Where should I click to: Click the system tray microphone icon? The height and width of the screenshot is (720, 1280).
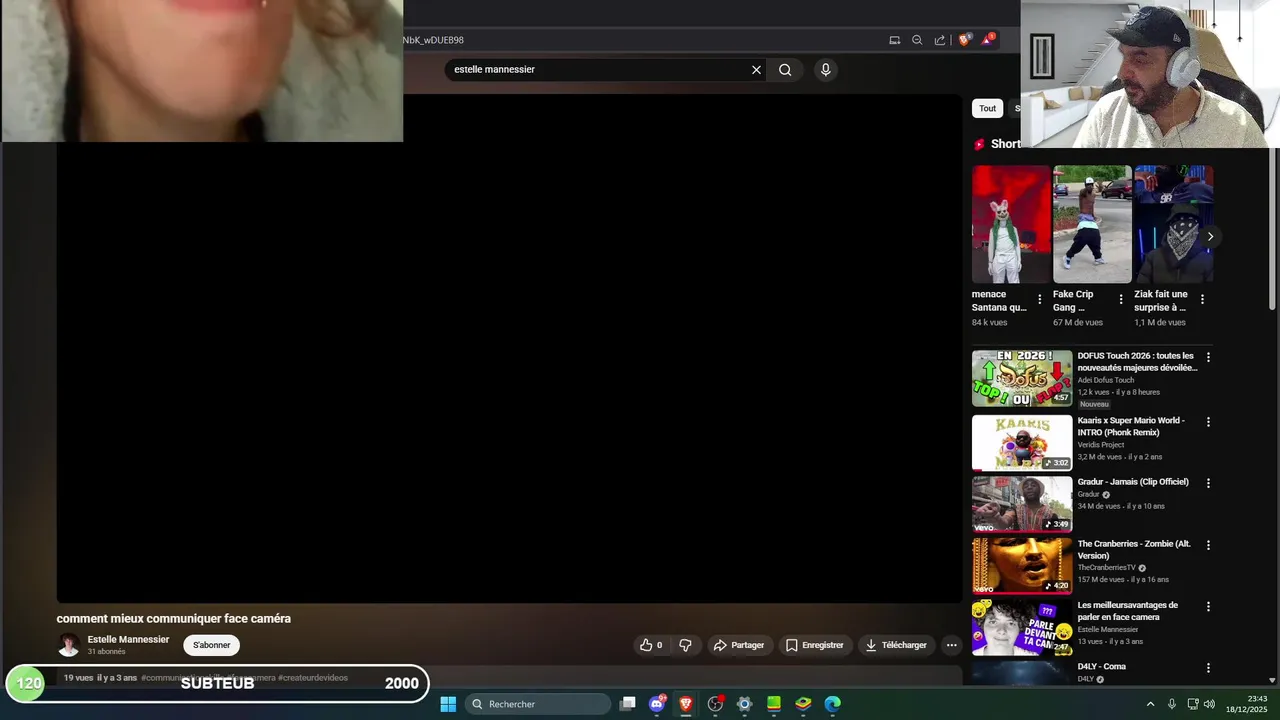point(1172,704)
